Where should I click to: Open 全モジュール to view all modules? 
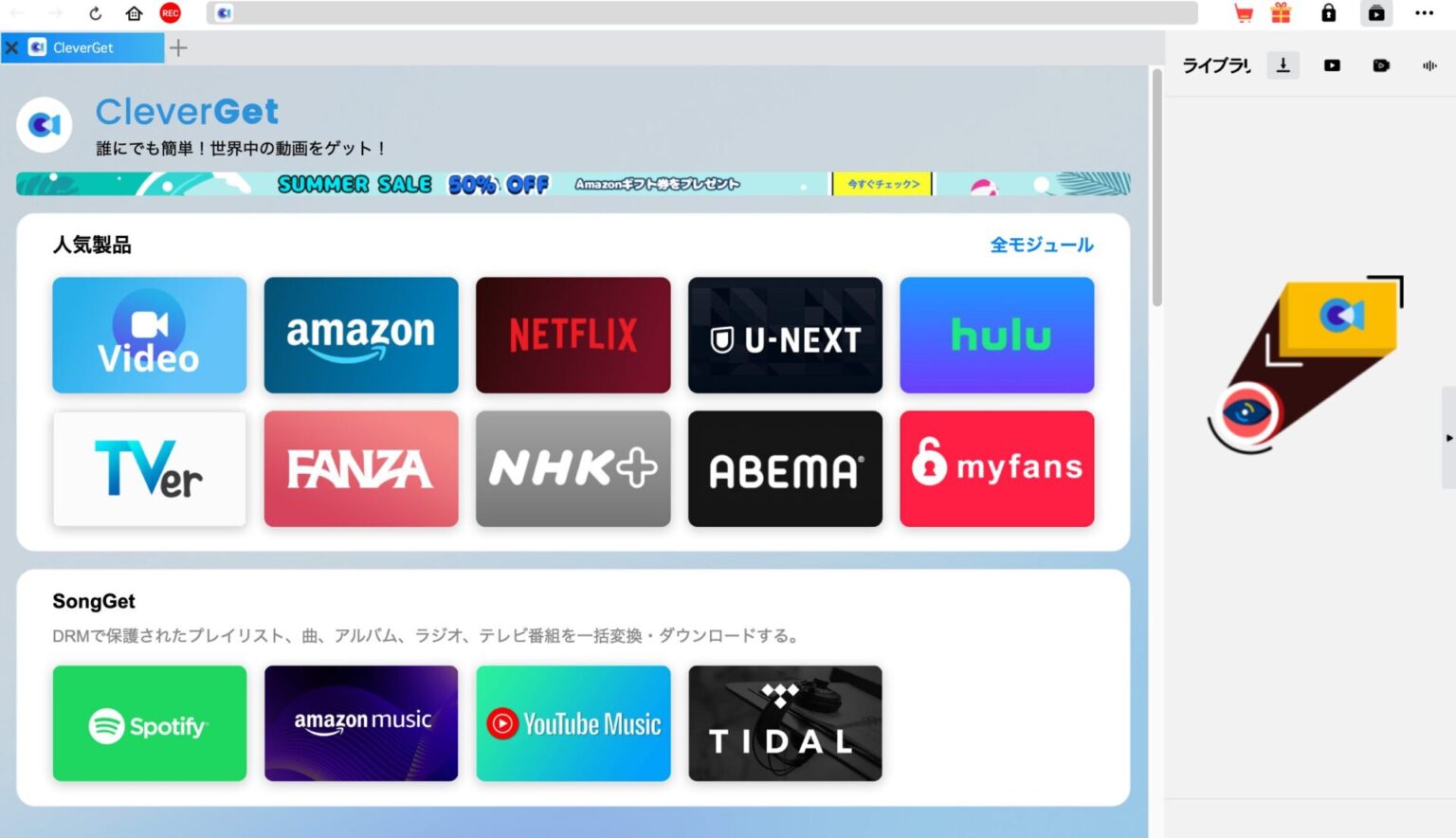1041,245
